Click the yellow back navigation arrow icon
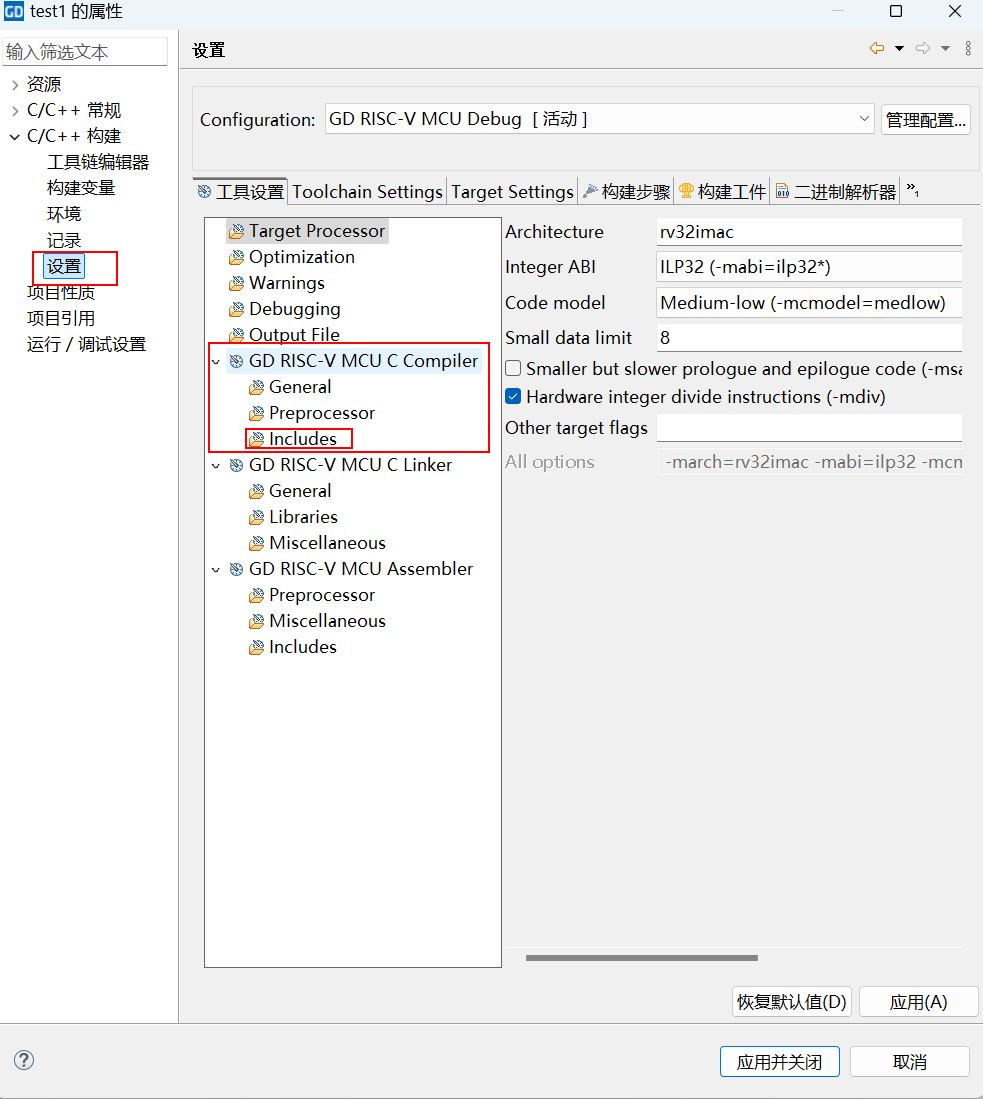Viewport: 983px width, 1099px height. (876, 47)
